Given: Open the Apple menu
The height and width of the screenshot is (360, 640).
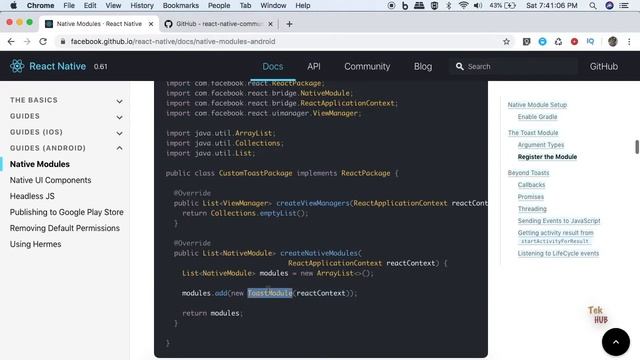Looking at the screenshot, I should pyautogui.click(x=13, y=5).
